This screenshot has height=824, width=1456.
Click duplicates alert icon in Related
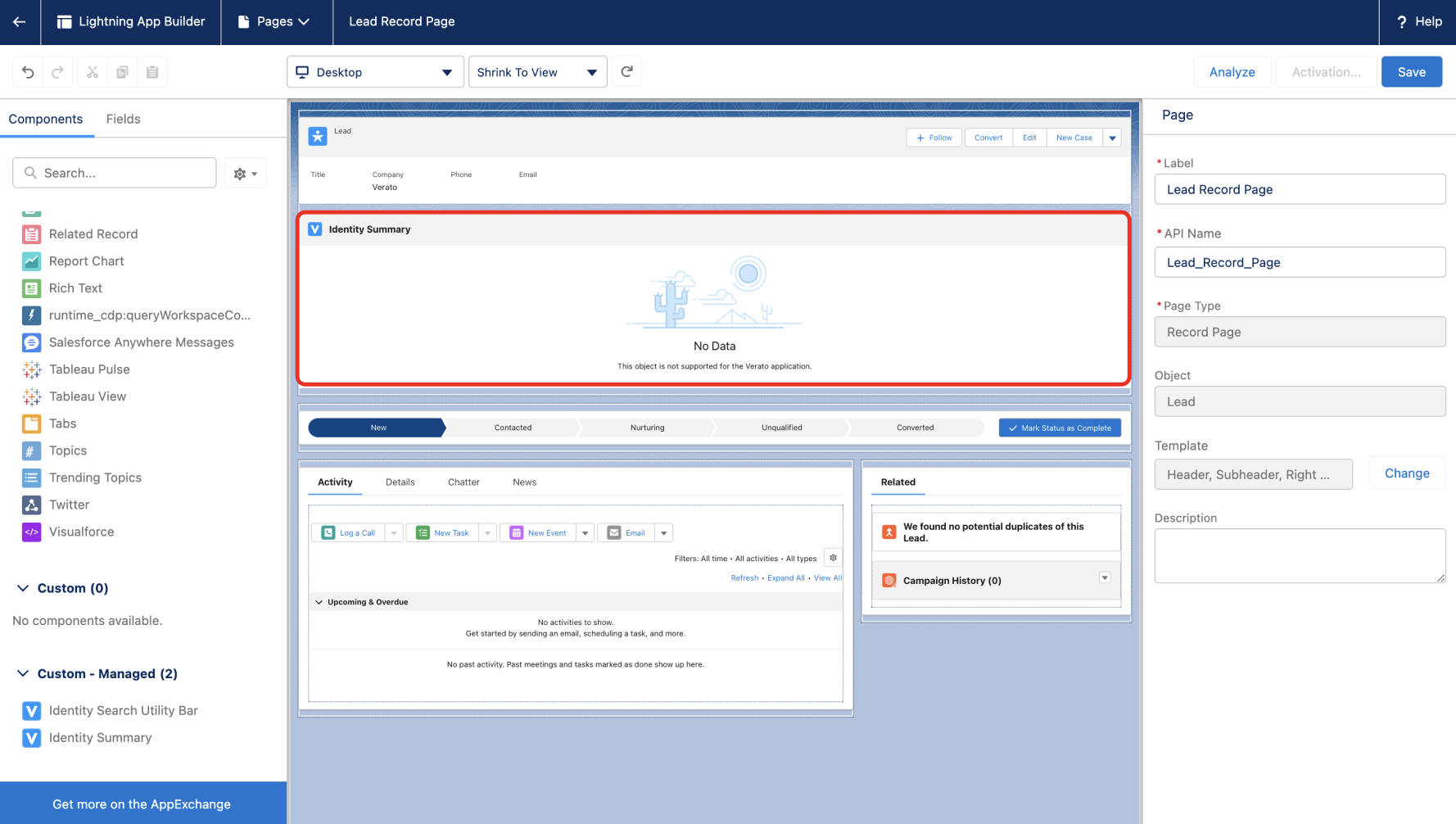click(x=889, y=532)
